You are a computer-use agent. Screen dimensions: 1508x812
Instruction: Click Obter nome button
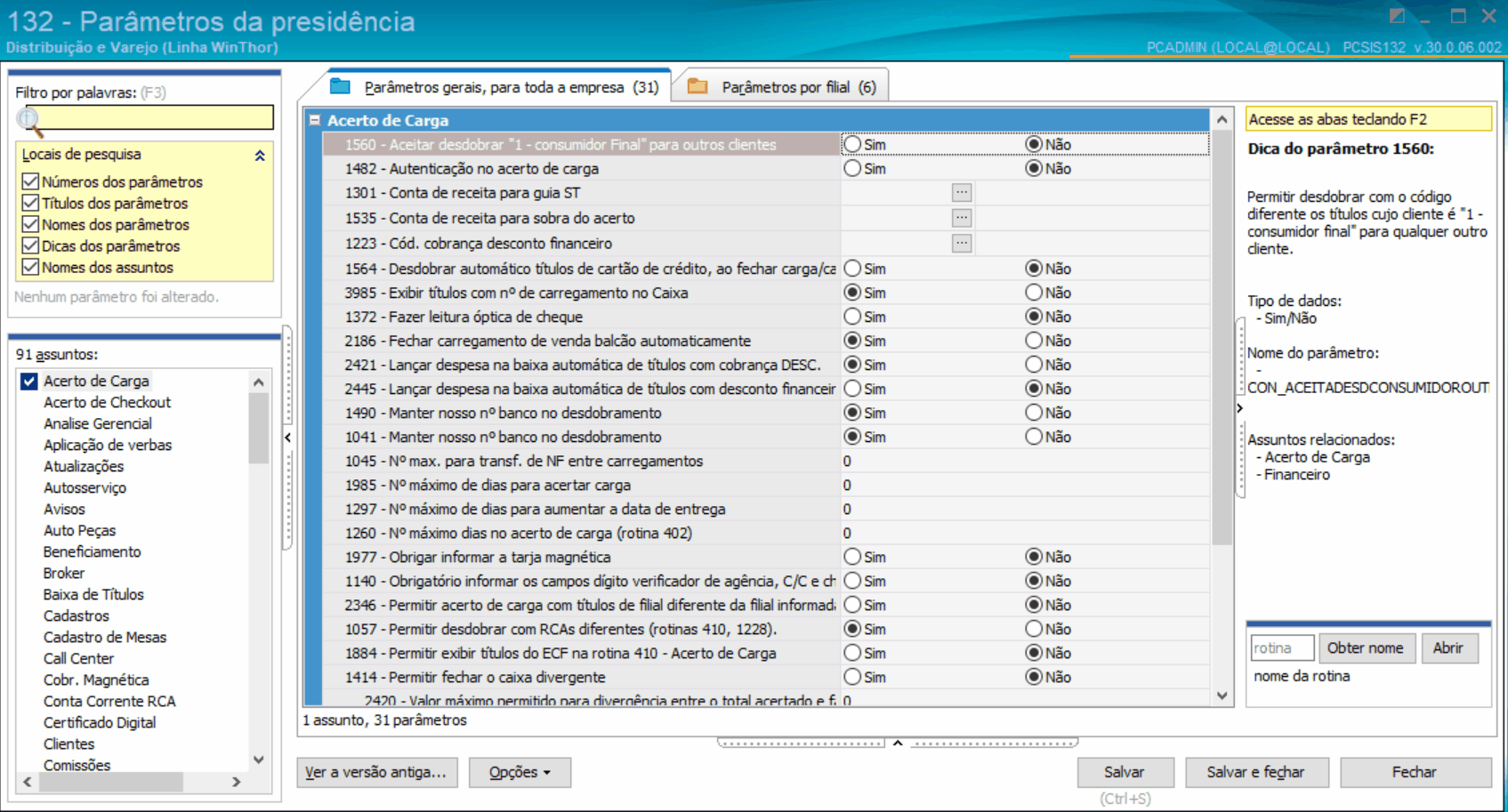coord(1365,648)
